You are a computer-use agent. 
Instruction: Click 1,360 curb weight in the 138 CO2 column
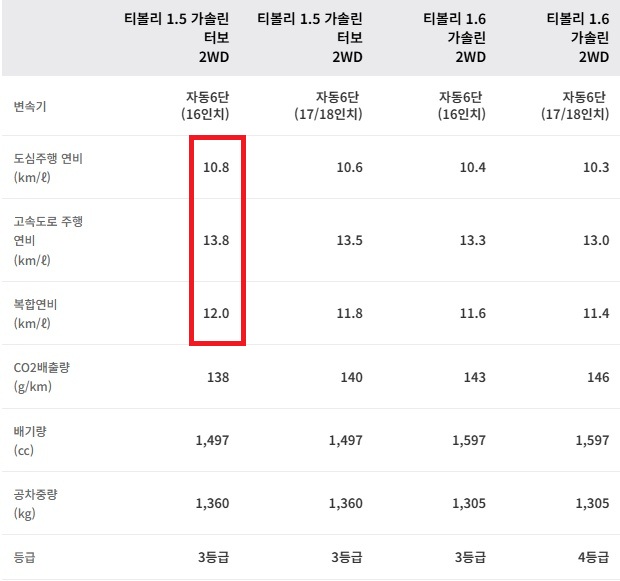tap(212, 503)
